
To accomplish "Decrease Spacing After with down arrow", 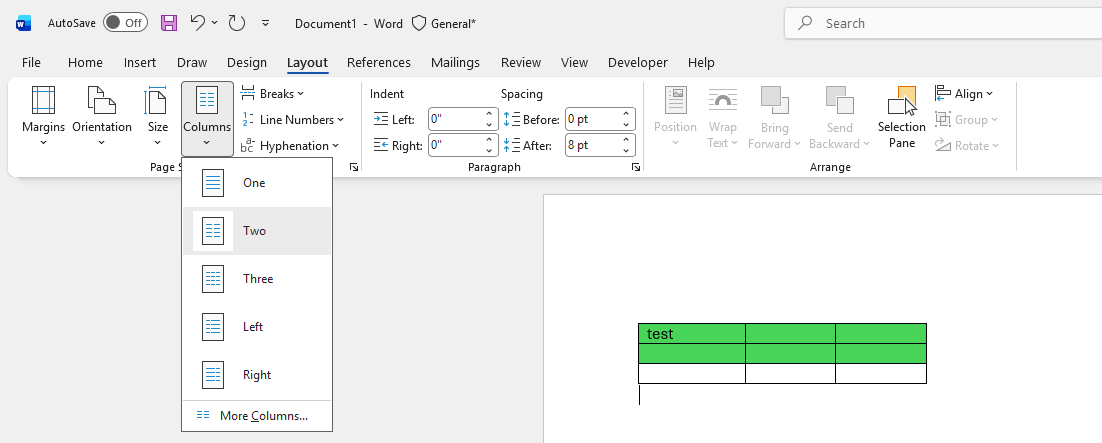I will pos(626,151).
